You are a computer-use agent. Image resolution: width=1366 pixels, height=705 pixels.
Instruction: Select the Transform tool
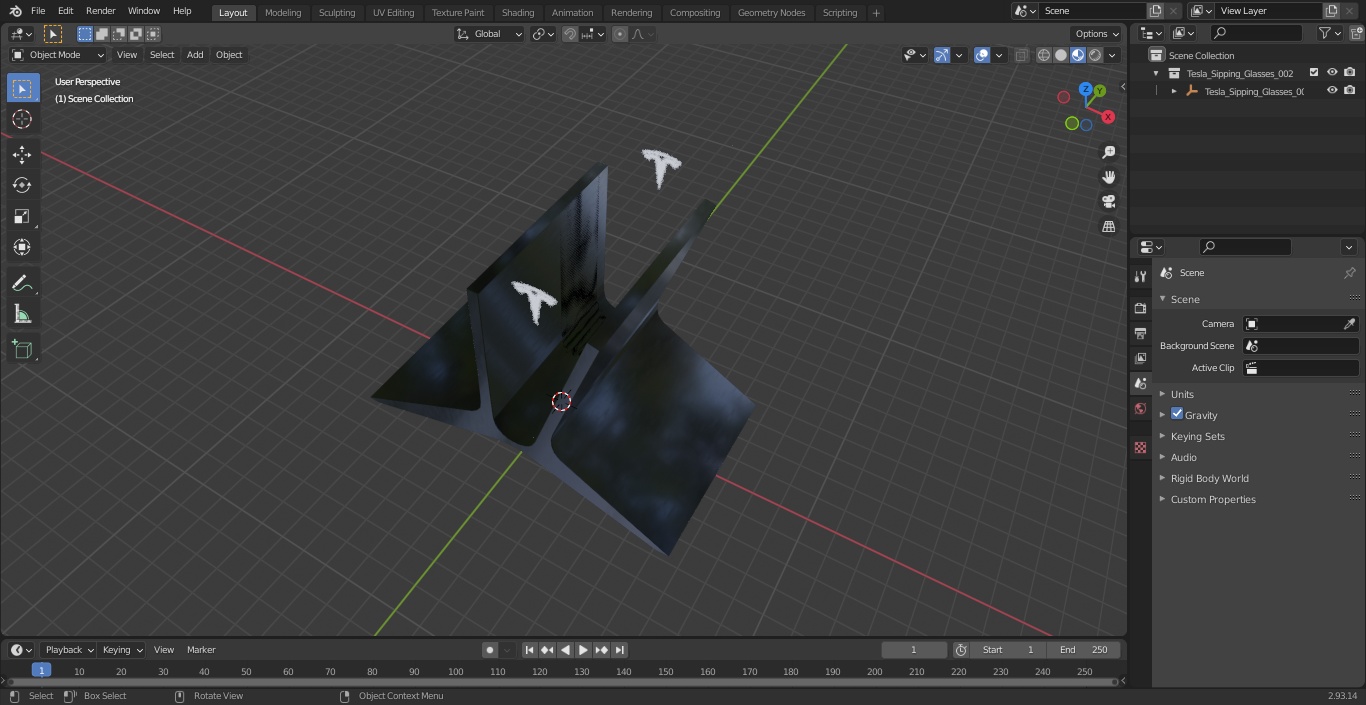(x=22, y=247)
